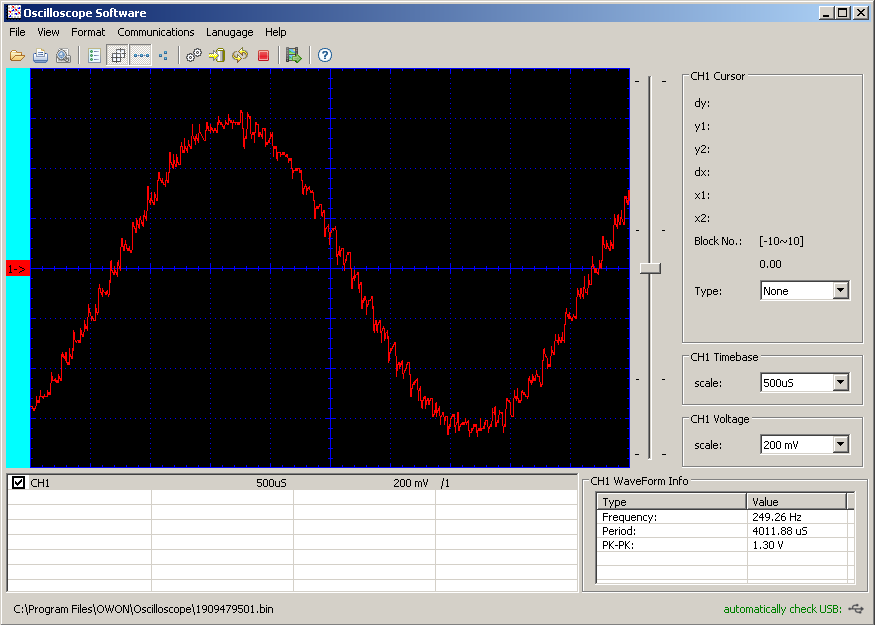The height and width of the screenshot is (625, 875).
Task: Expand the CH1 Voltage scale dropdown
Action: [x=840, y=445]
